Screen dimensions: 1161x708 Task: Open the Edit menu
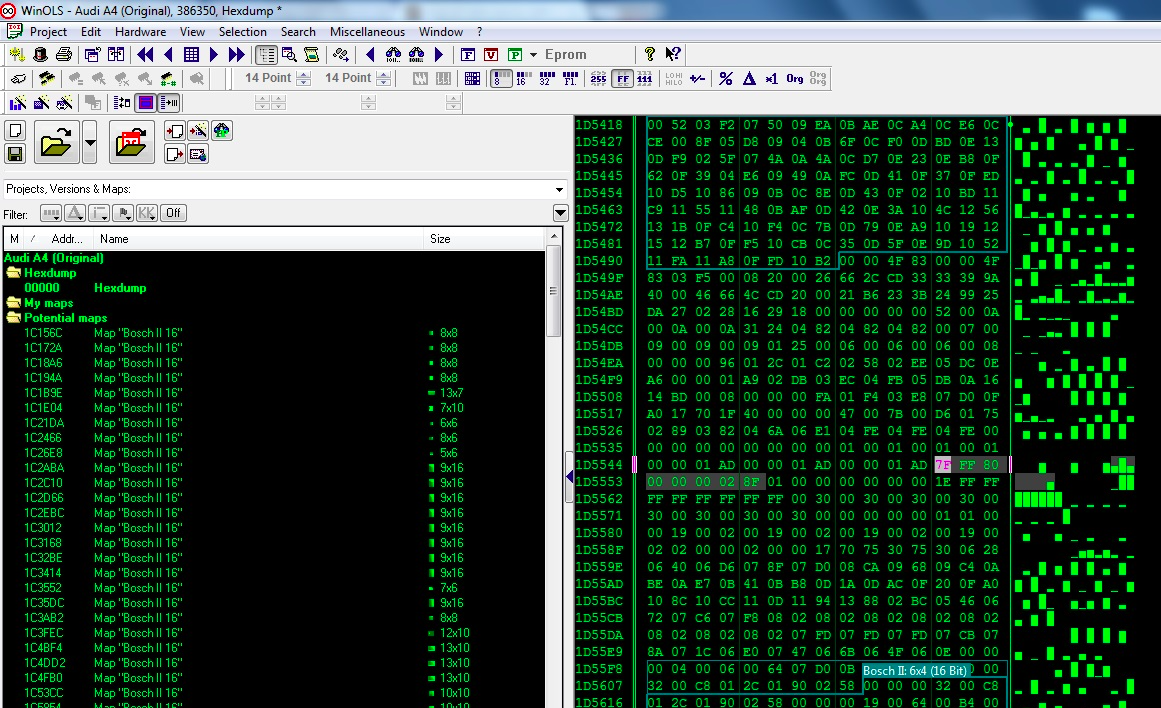(x=91, y=32)
